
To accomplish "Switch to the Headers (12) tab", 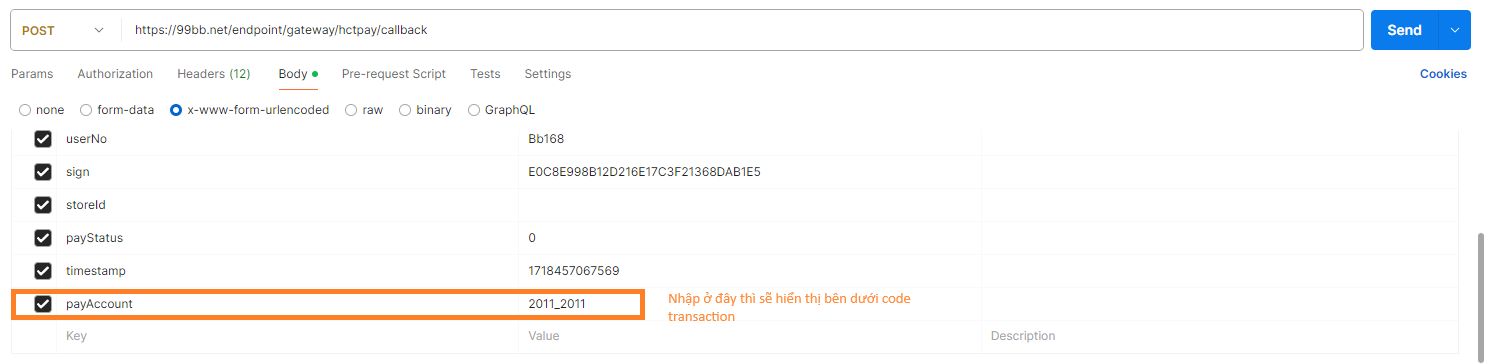I will click(x=214, y=74).
